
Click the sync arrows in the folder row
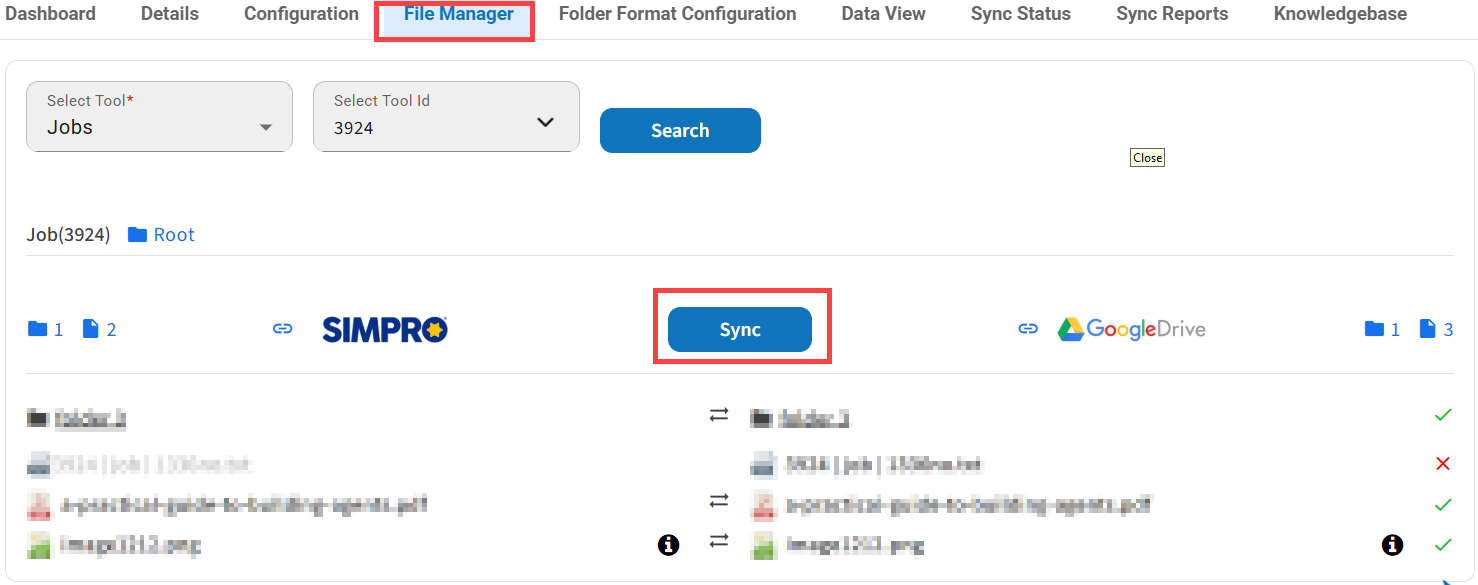(719, 415)
